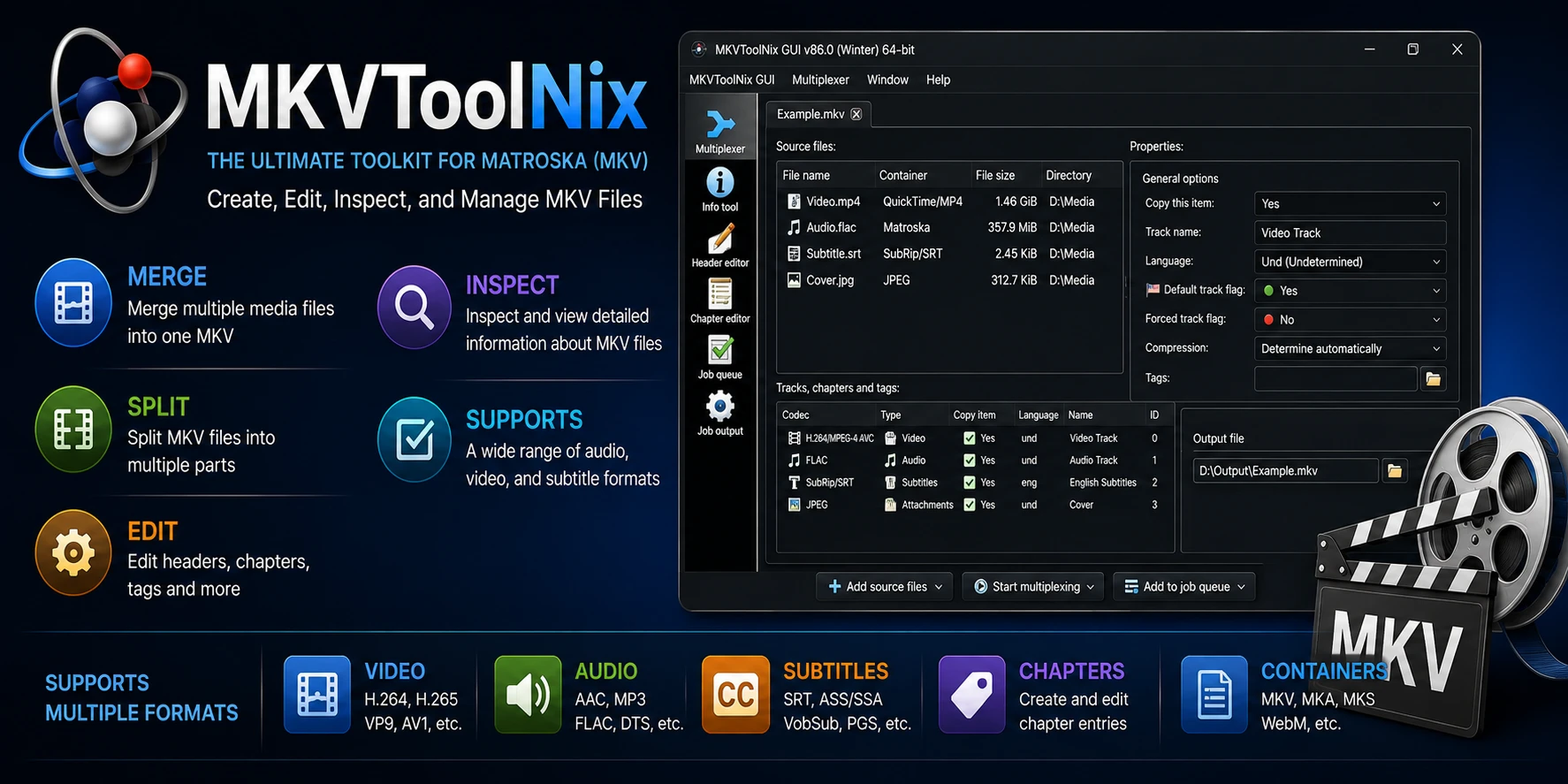The width and height of the screenshot is (1568, 784).
Task: Close the Example.mkv tab
Action: pyautogui.click(x=856, y=114)
